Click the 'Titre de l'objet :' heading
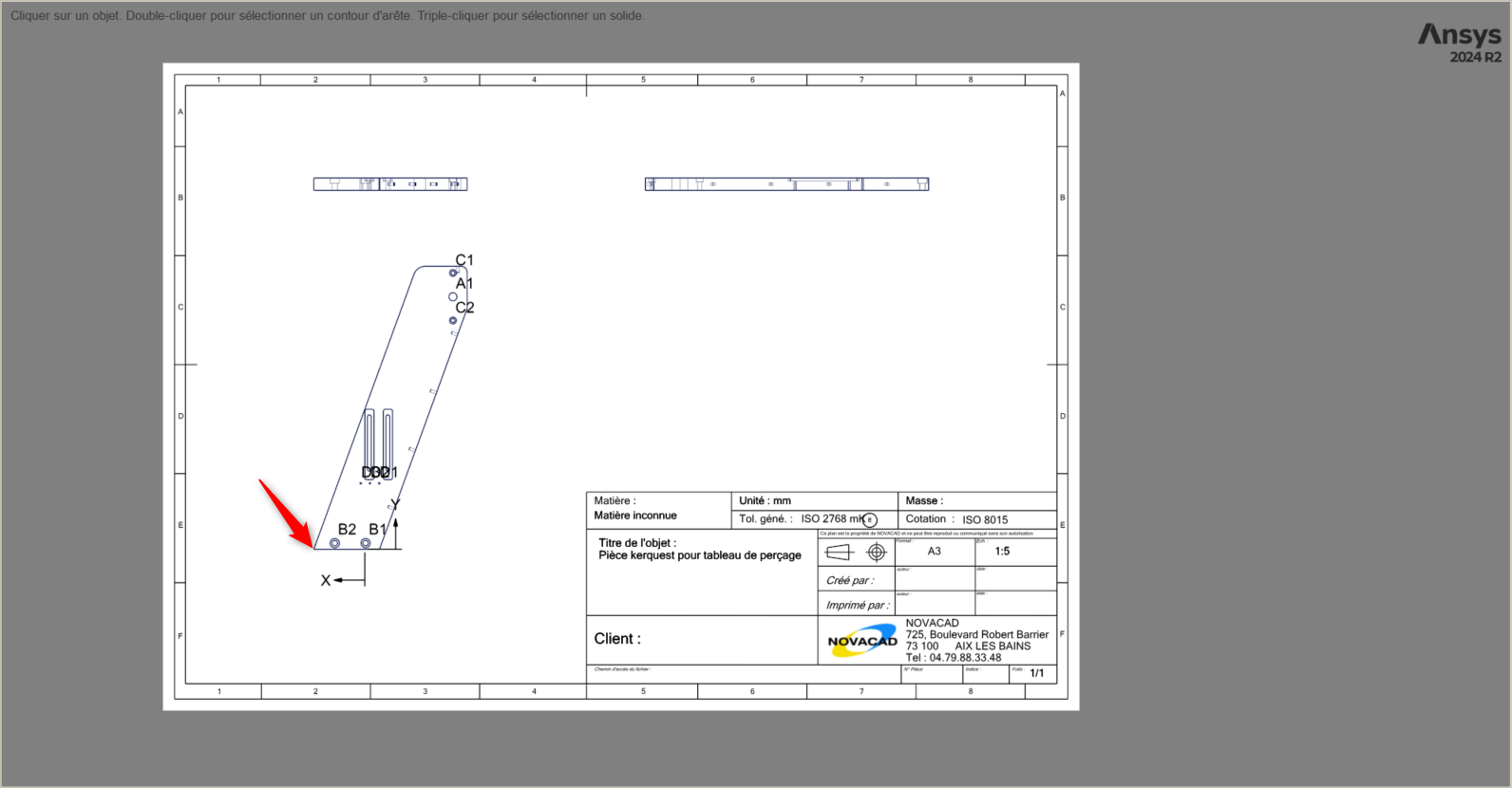The width and height of the screenshot is (1512, 788). point(637,543)
